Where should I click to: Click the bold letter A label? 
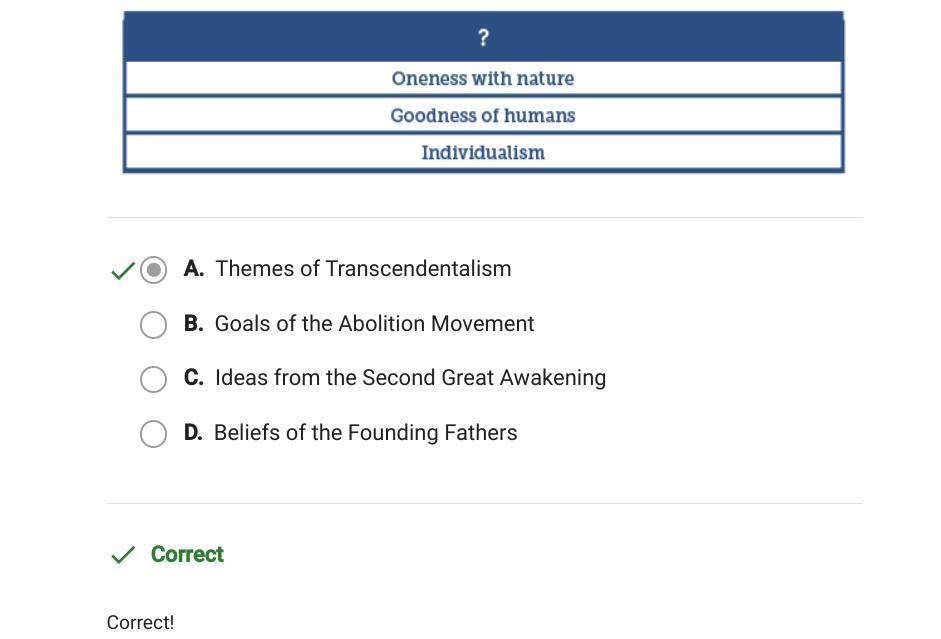pyautogui.click(x=193, y=269)
